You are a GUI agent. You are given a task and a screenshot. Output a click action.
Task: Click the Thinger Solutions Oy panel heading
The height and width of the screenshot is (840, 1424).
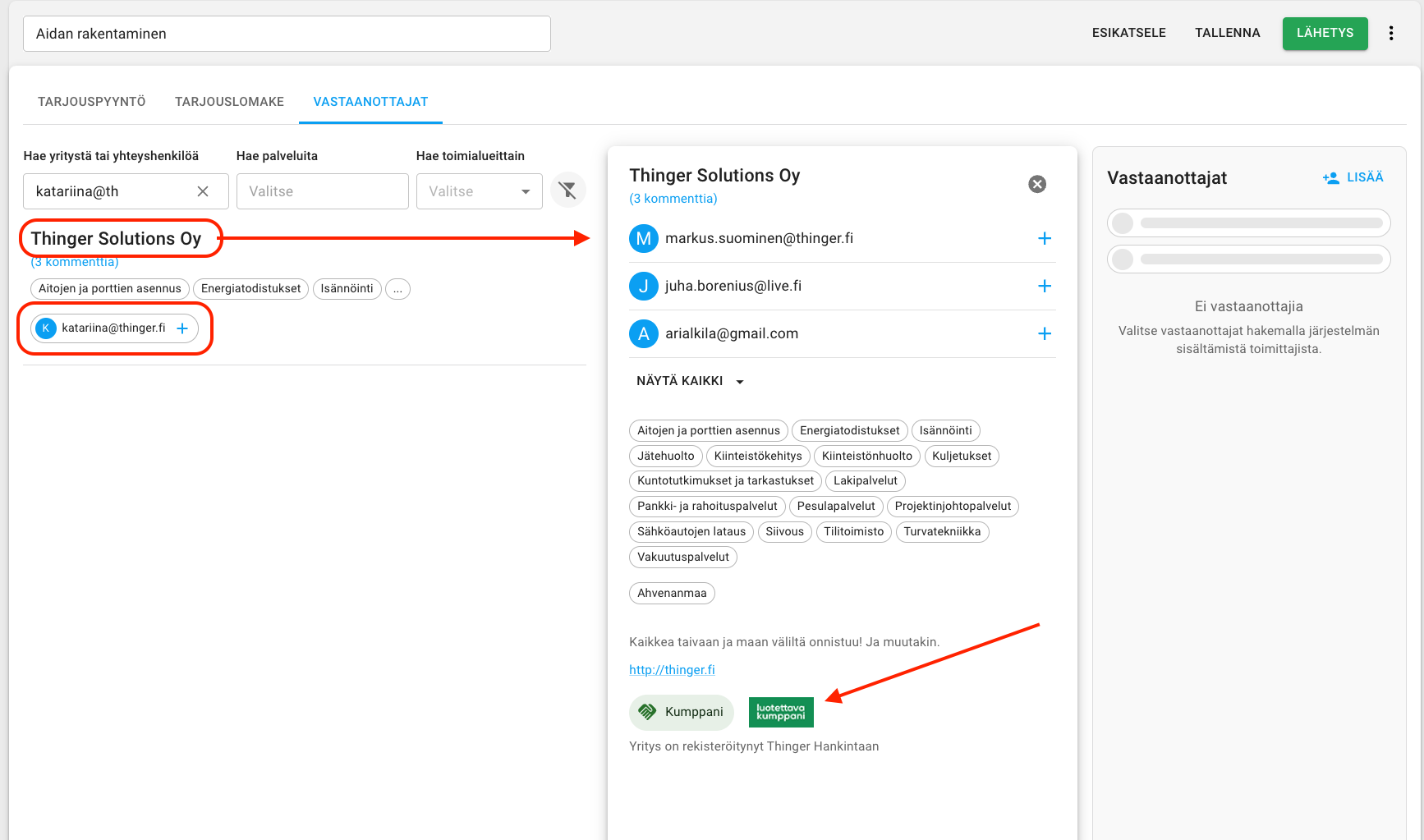point(714,176)
